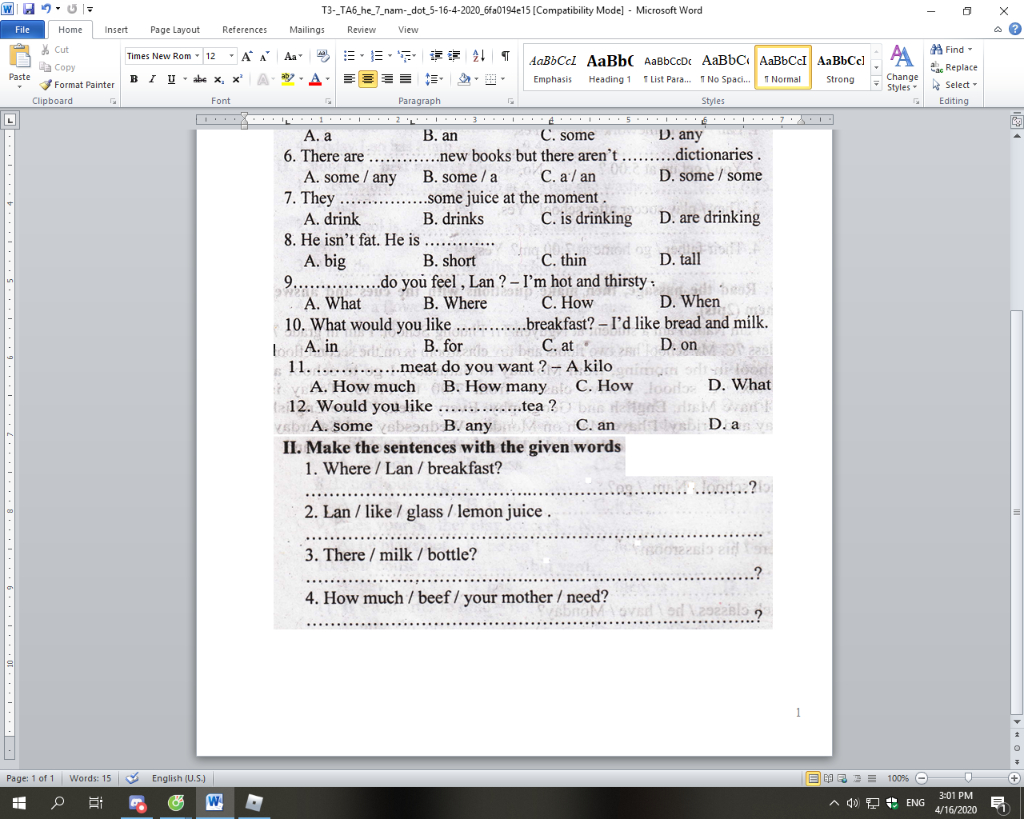Click the Windows Start button
This screenshot has height=819, width=1024.
click(19, 803)
